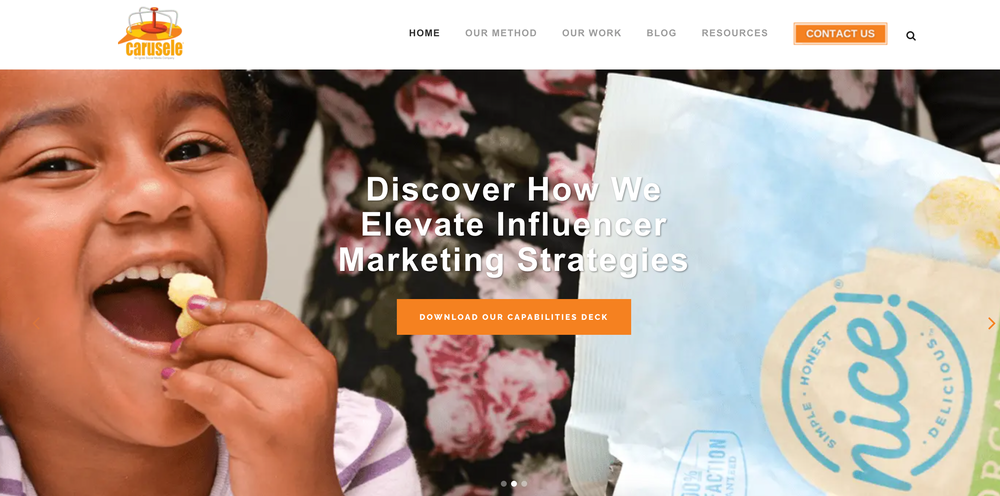This screenshot has width=1000, height=496.
Task: Go to the Home page
Action: pyautogui.click(x=424, y=33)
